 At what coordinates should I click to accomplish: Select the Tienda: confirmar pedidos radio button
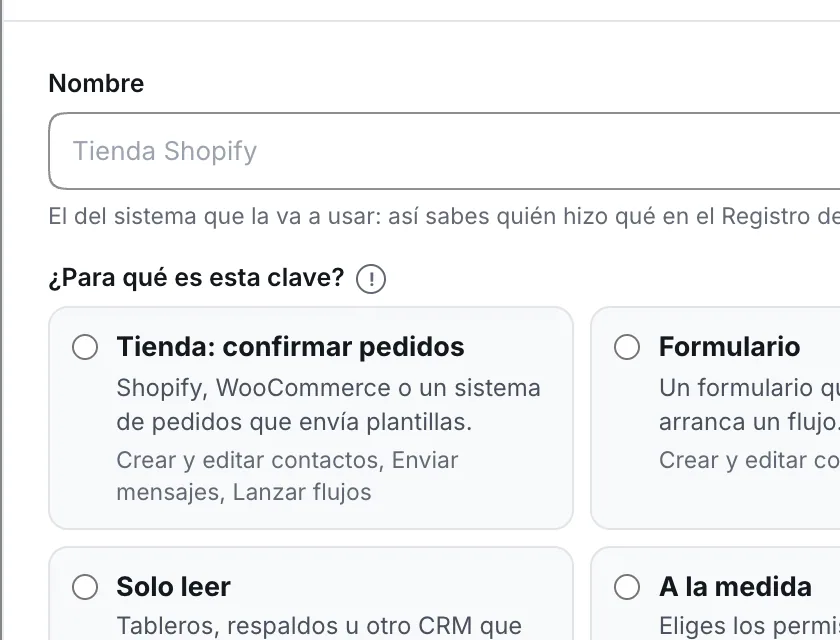click(x=85, y=347)
